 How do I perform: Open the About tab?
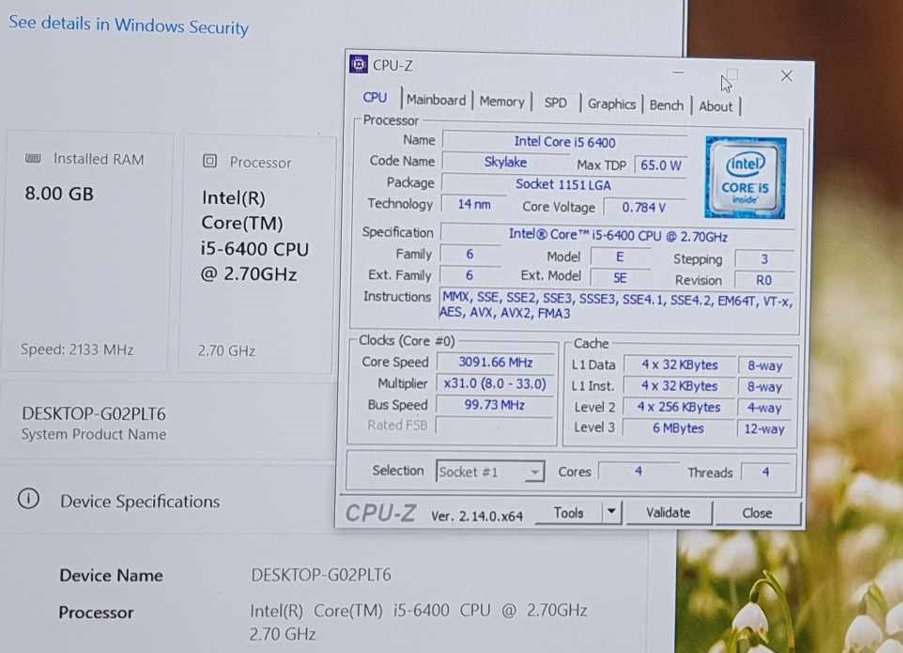point(715,107)
